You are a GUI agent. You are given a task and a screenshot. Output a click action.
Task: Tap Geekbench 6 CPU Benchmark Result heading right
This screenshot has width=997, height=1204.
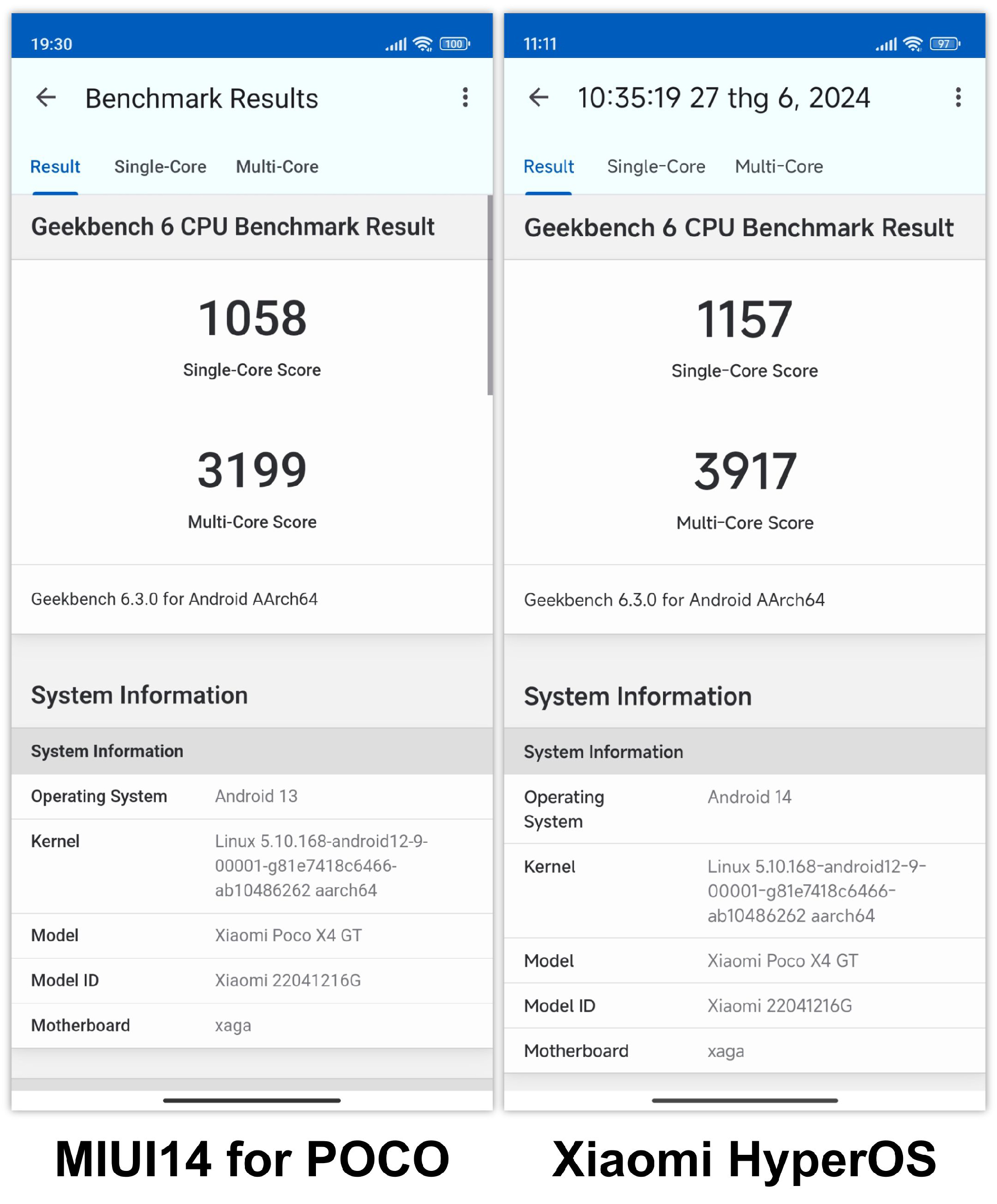click(739, 228)
